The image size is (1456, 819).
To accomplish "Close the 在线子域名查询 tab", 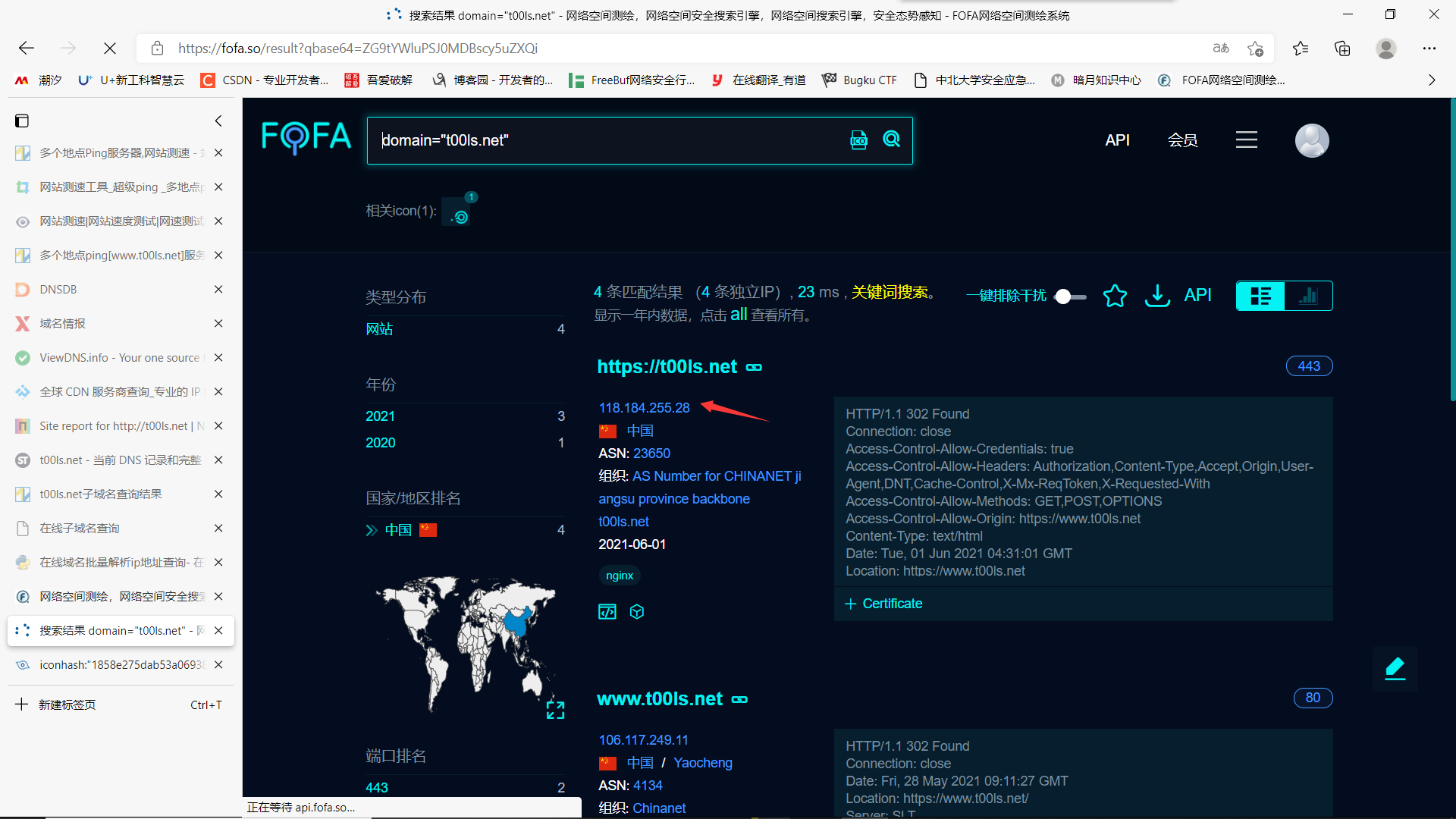I will [218, 529].
